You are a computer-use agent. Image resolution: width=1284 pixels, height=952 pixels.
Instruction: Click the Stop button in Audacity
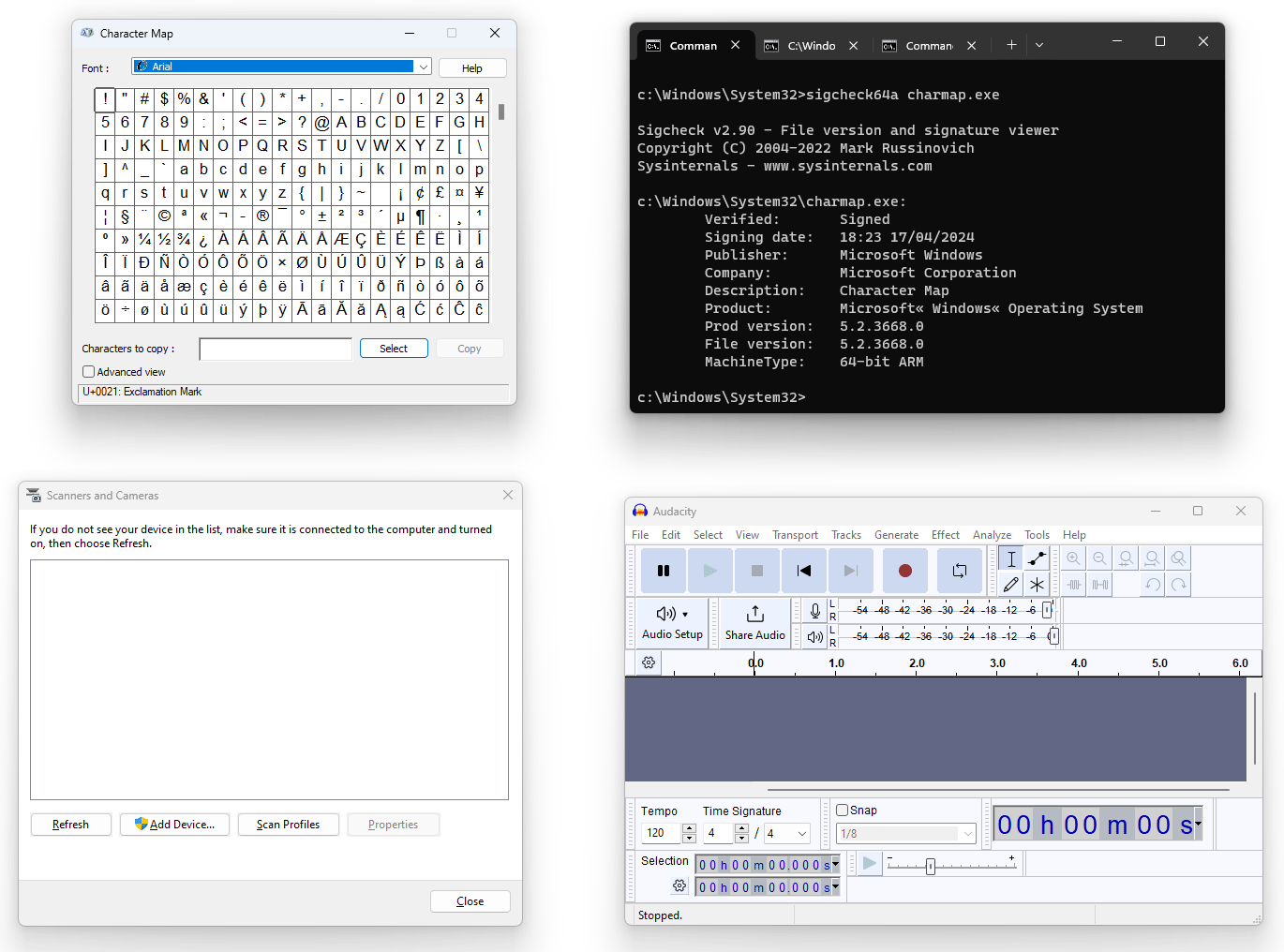(x=757, y=571)
